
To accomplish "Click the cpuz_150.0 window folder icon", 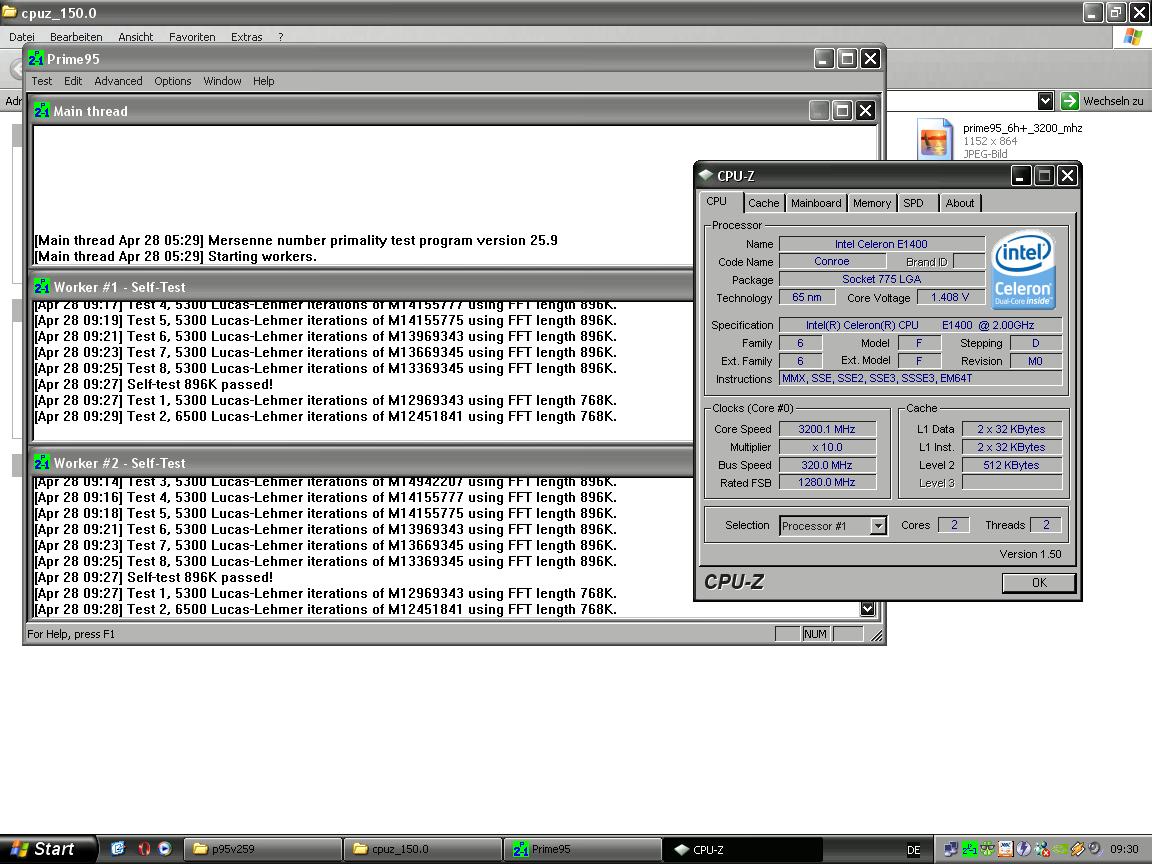I will click(x=10, y=12).
